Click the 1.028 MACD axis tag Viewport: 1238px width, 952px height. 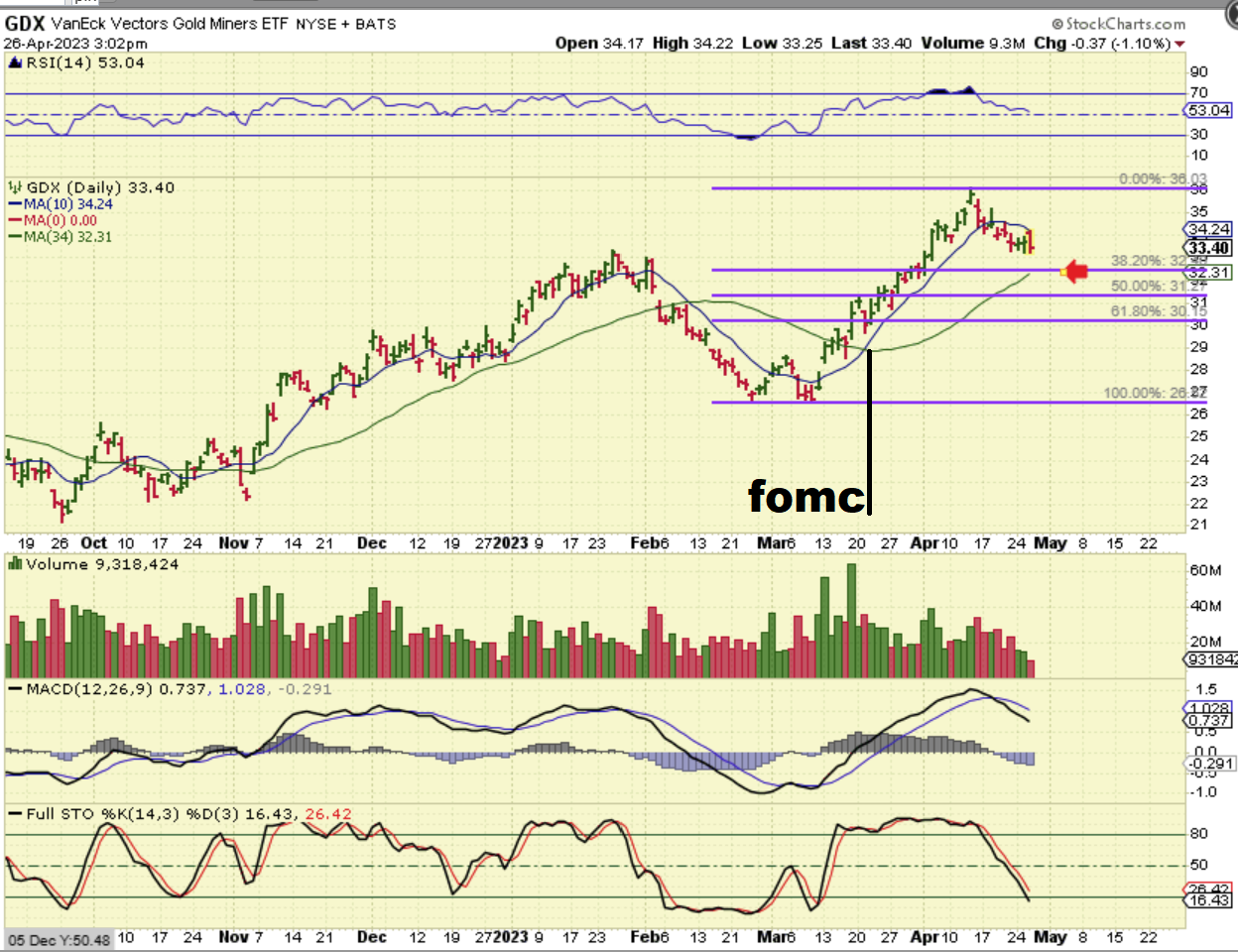coord(1209,708)
